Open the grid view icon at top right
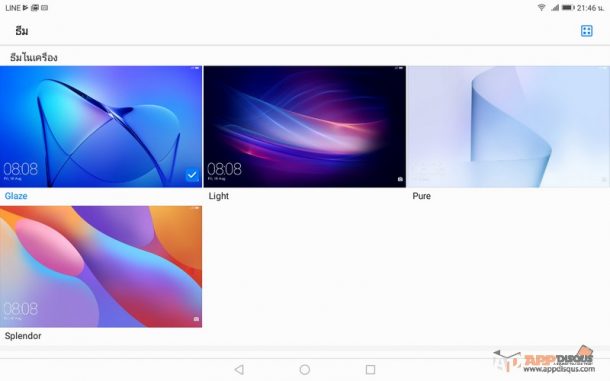This screenshot has height=381, width=610. point(586,31)
